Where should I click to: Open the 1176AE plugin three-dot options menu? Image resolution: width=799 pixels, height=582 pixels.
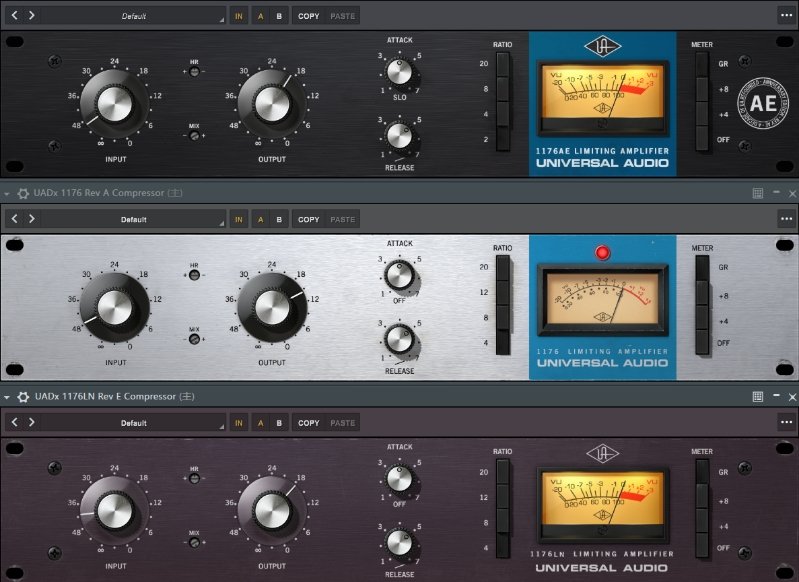pyautogui.click(x=786, y=15)
